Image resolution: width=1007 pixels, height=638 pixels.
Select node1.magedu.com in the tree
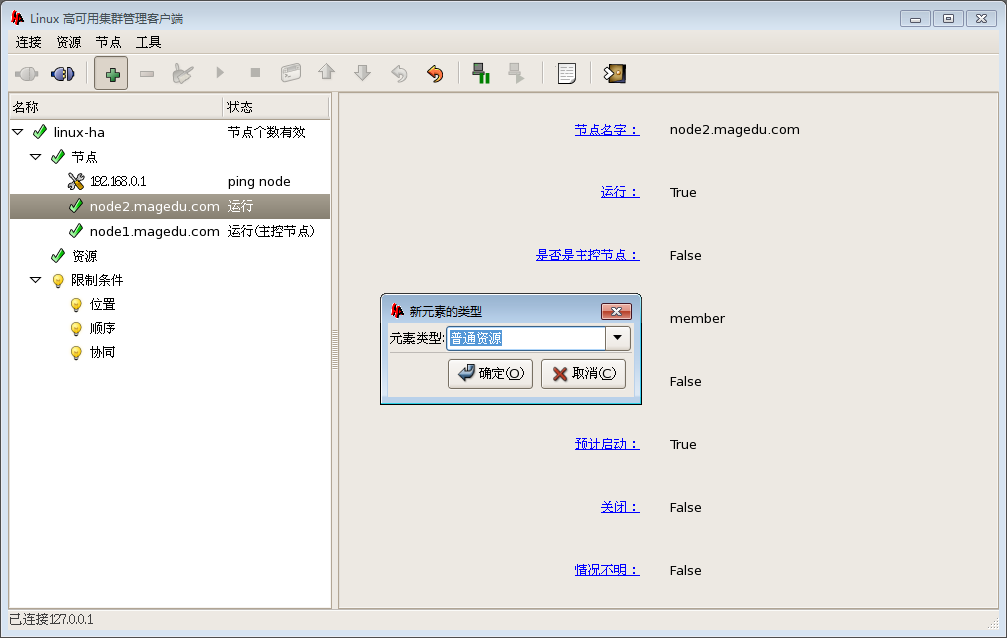pyautogui.click(x=154, y=231)
